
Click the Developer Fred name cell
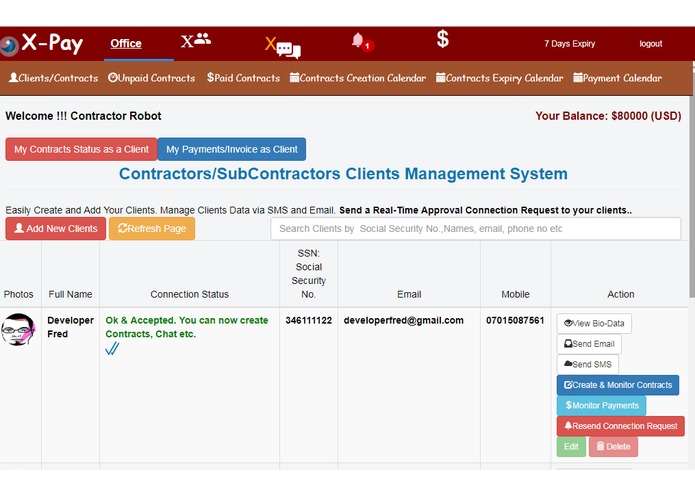coord(70,327)
